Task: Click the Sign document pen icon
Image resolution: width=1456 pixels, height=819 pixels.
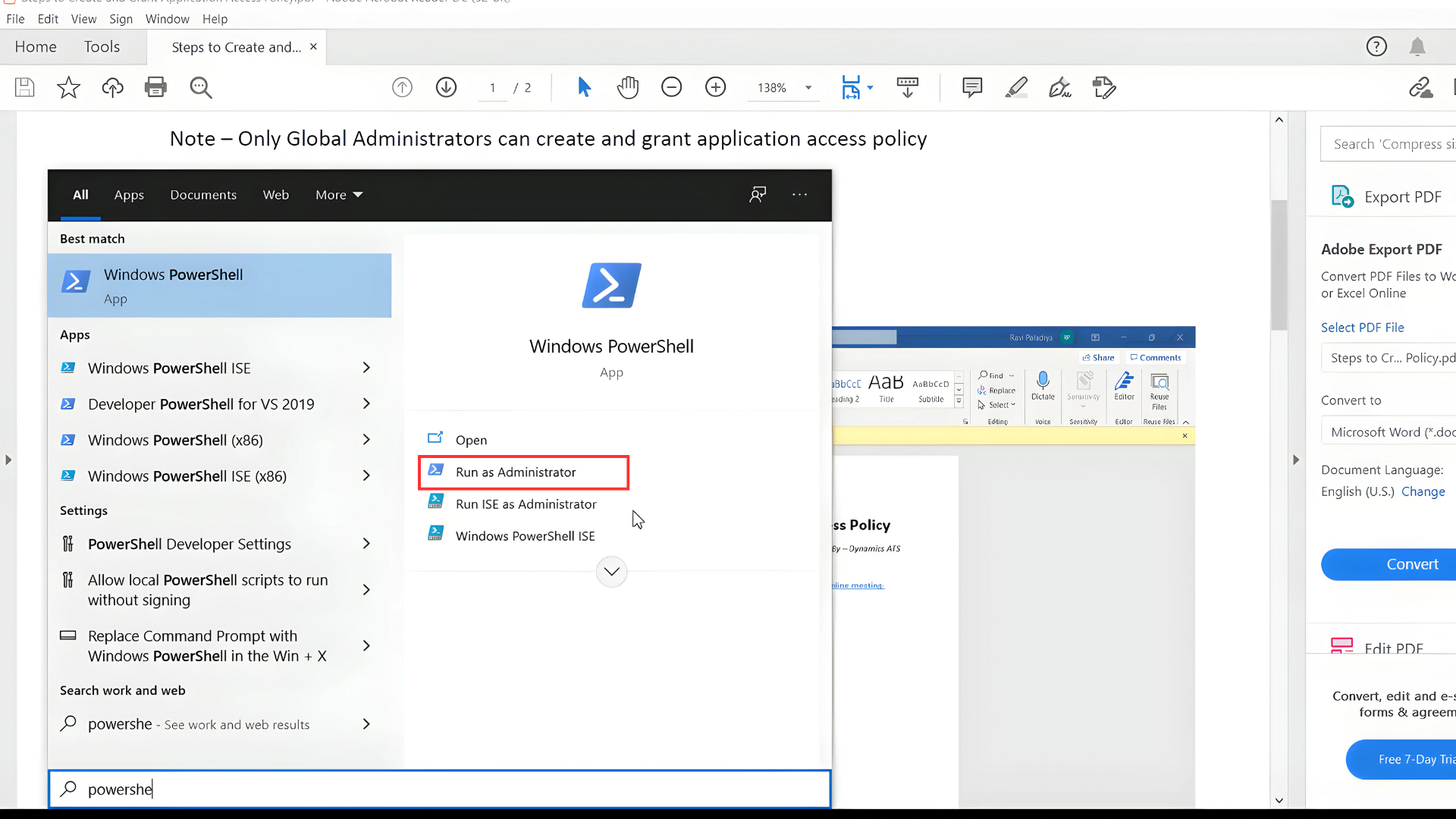Action: [x=1060, y=87]
